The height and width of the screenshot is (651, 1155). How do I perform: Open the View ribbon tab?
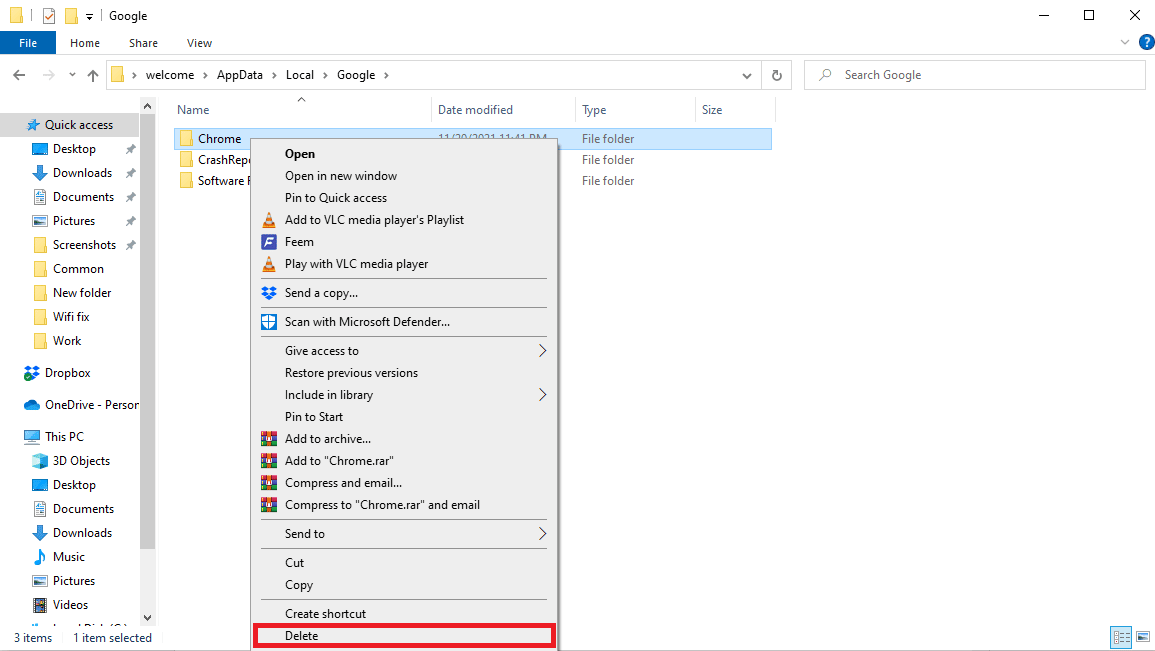pyautogui.click(x=199, y=43)
